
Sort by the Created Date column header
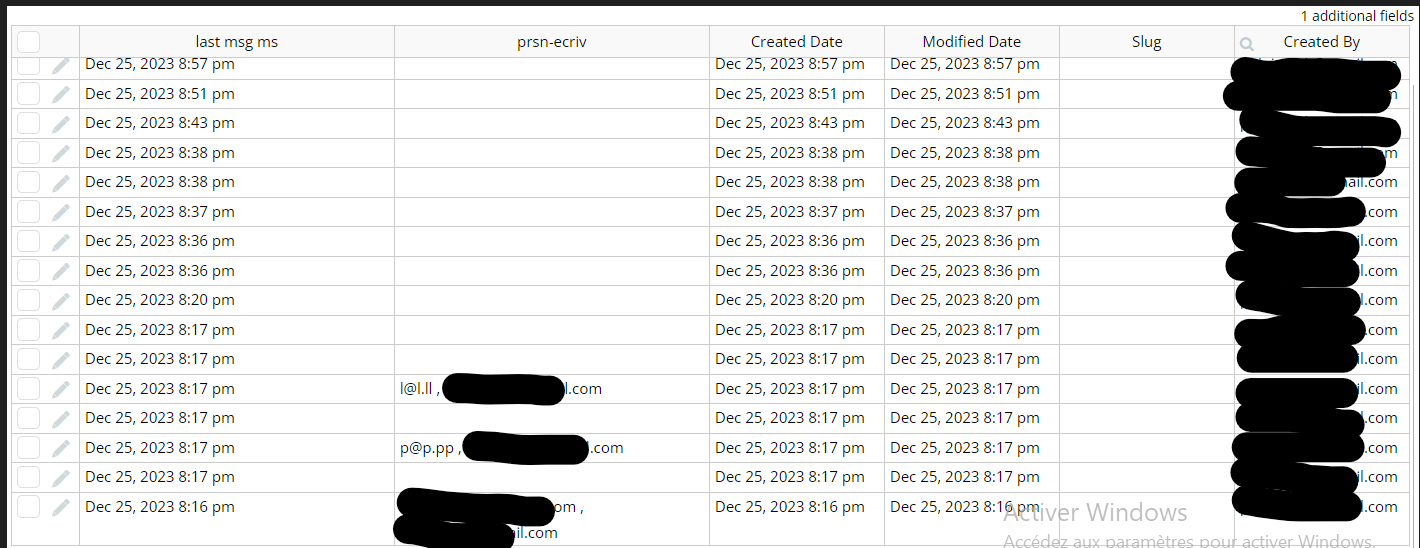797,42
